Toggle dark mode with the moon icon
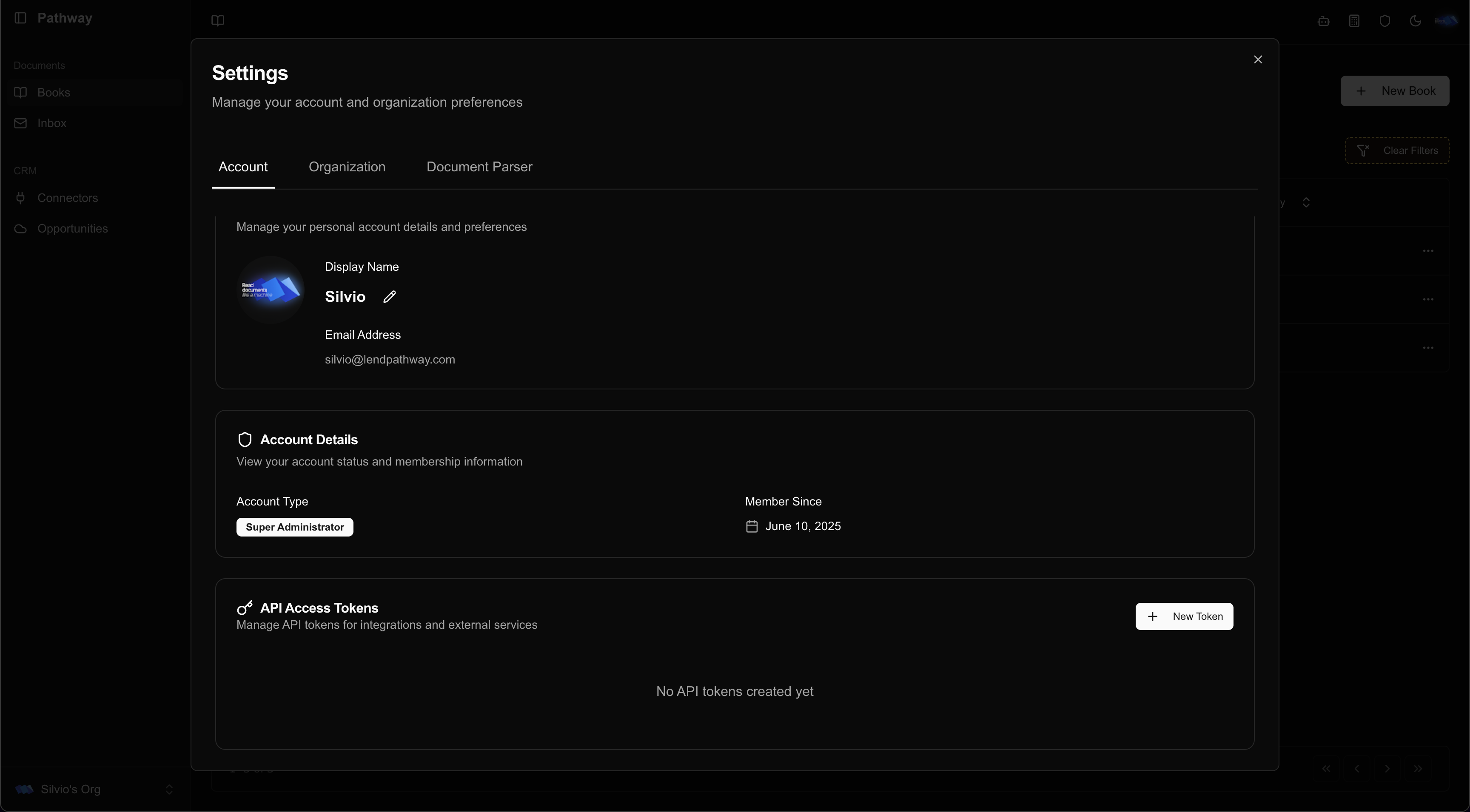This screenshot has width=1470, height=812. [x=1415, y=21]
